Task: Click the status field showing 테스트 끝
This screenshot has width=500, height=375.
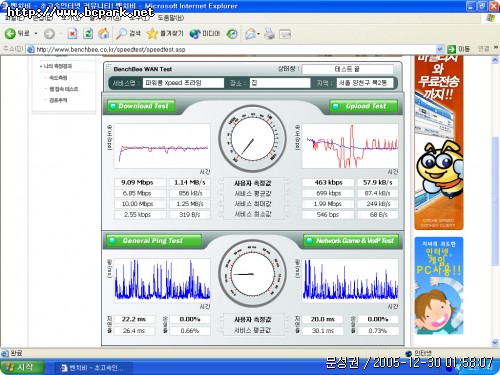Action: pos(347,69)
